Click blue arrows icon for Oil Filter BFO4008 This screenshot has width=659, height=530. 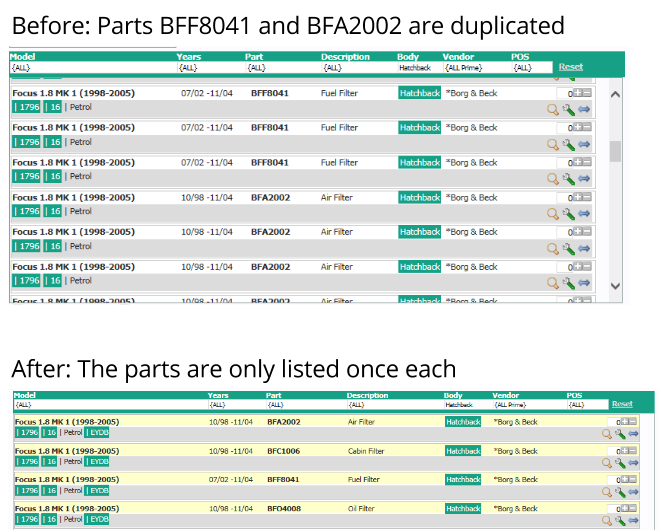point(633,520)
